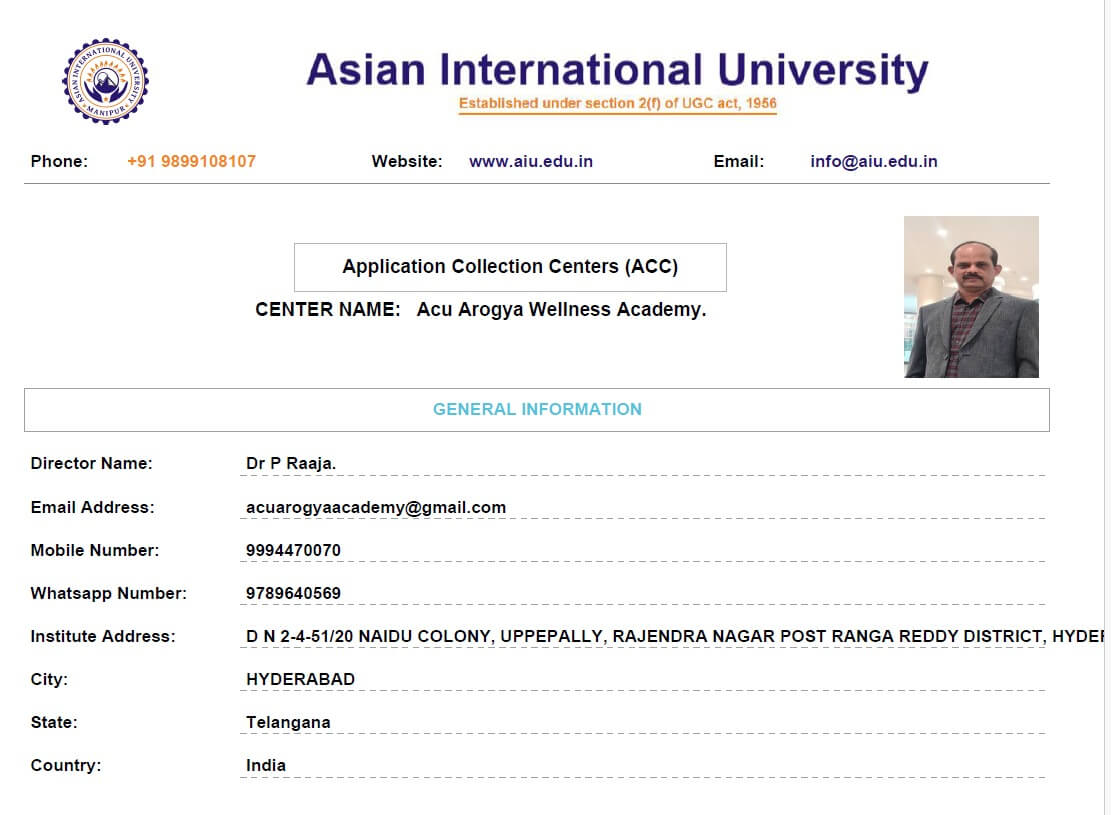Click the UGC act established subtitle text
Viewport: 1111px width, 815px height.
pyautogui.click(x=617, y=103)
